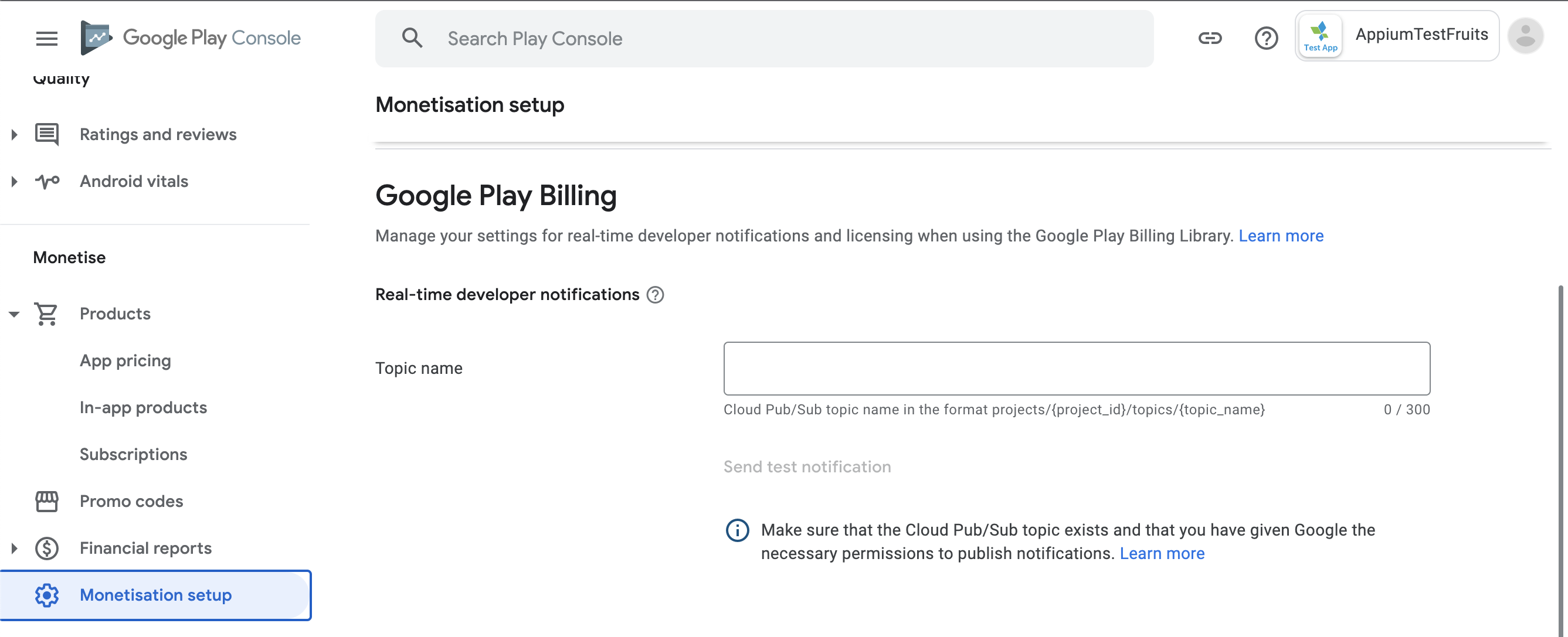Click the Google Play Billing heading

495,196
